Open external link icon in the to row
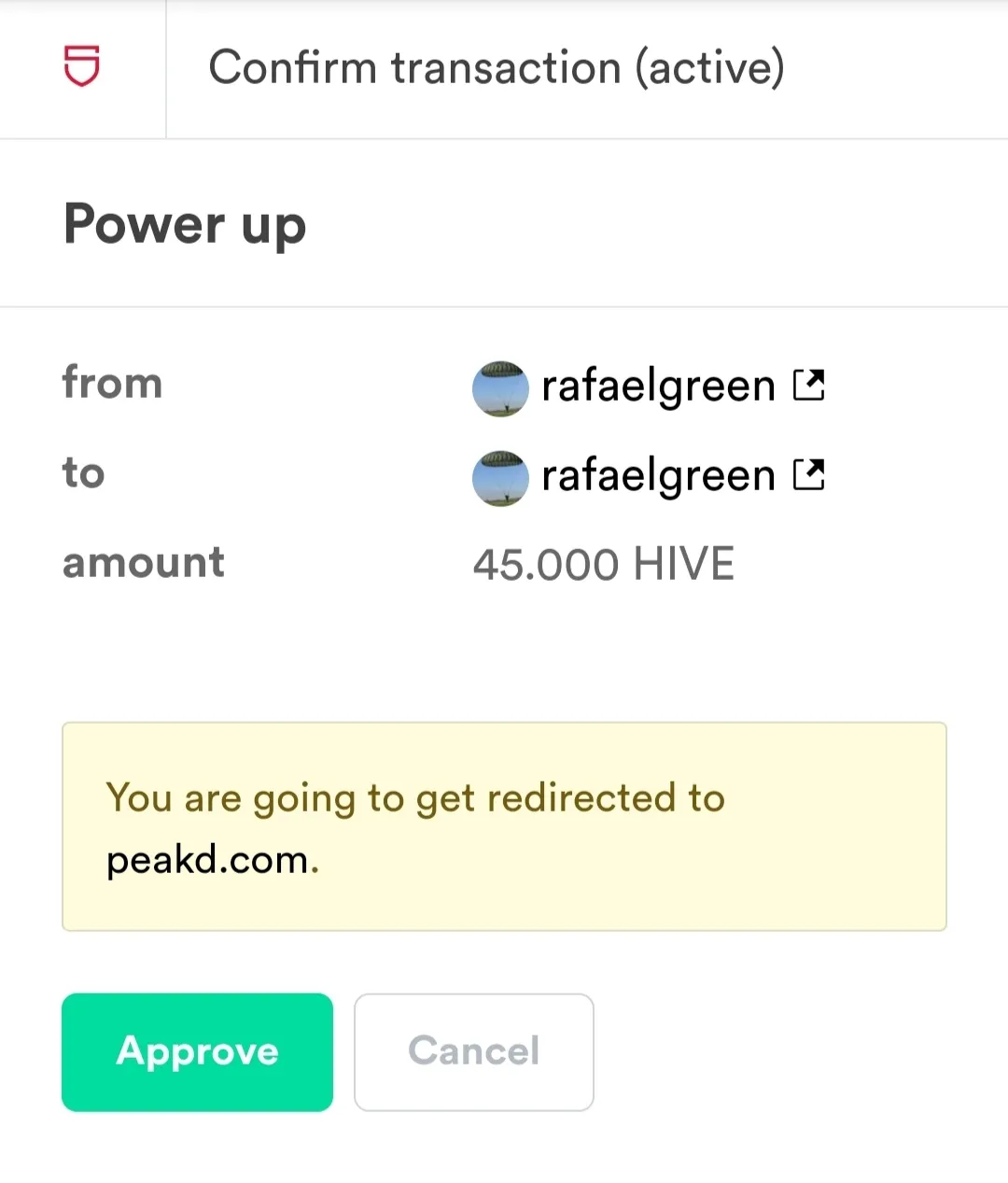The height and width of the screenshot is (1183, 1008). click(808, 475)
